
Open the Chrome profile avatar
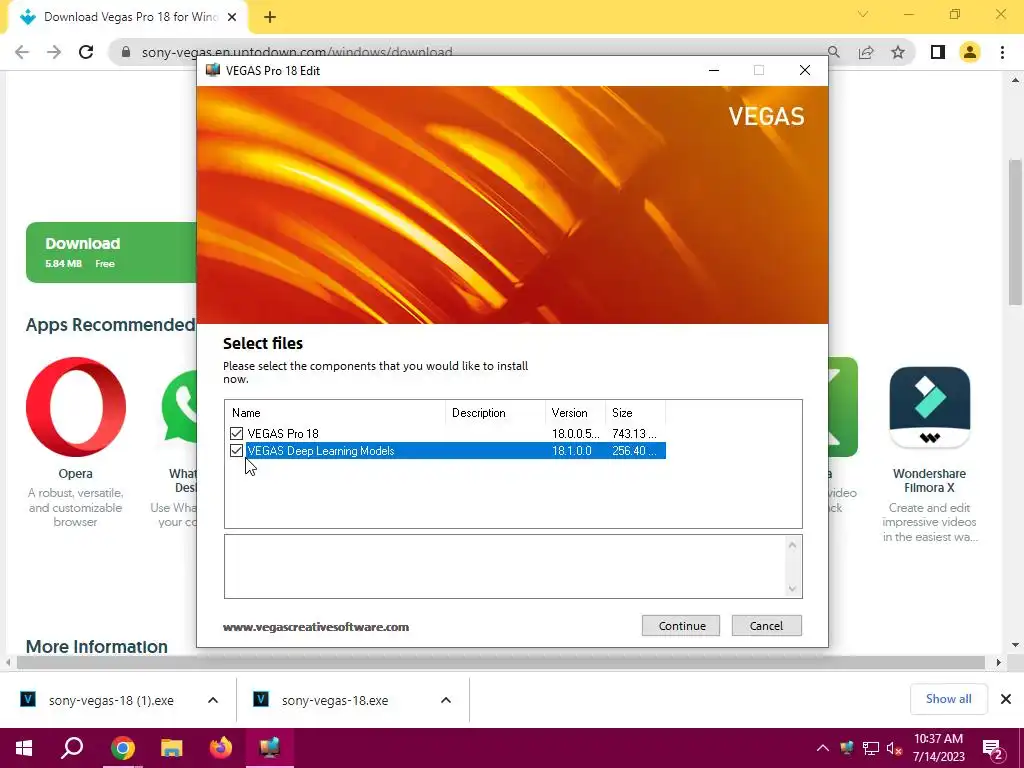coord(970,52)
